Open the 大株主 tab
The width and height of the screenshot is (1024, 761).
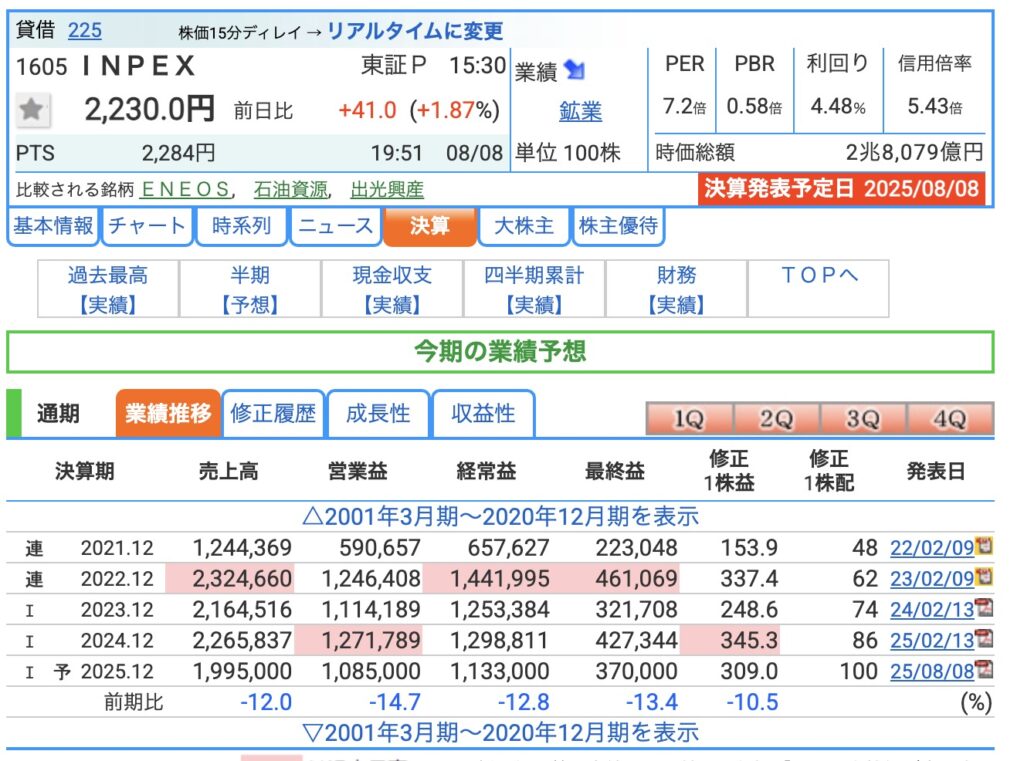pos(524,226)
